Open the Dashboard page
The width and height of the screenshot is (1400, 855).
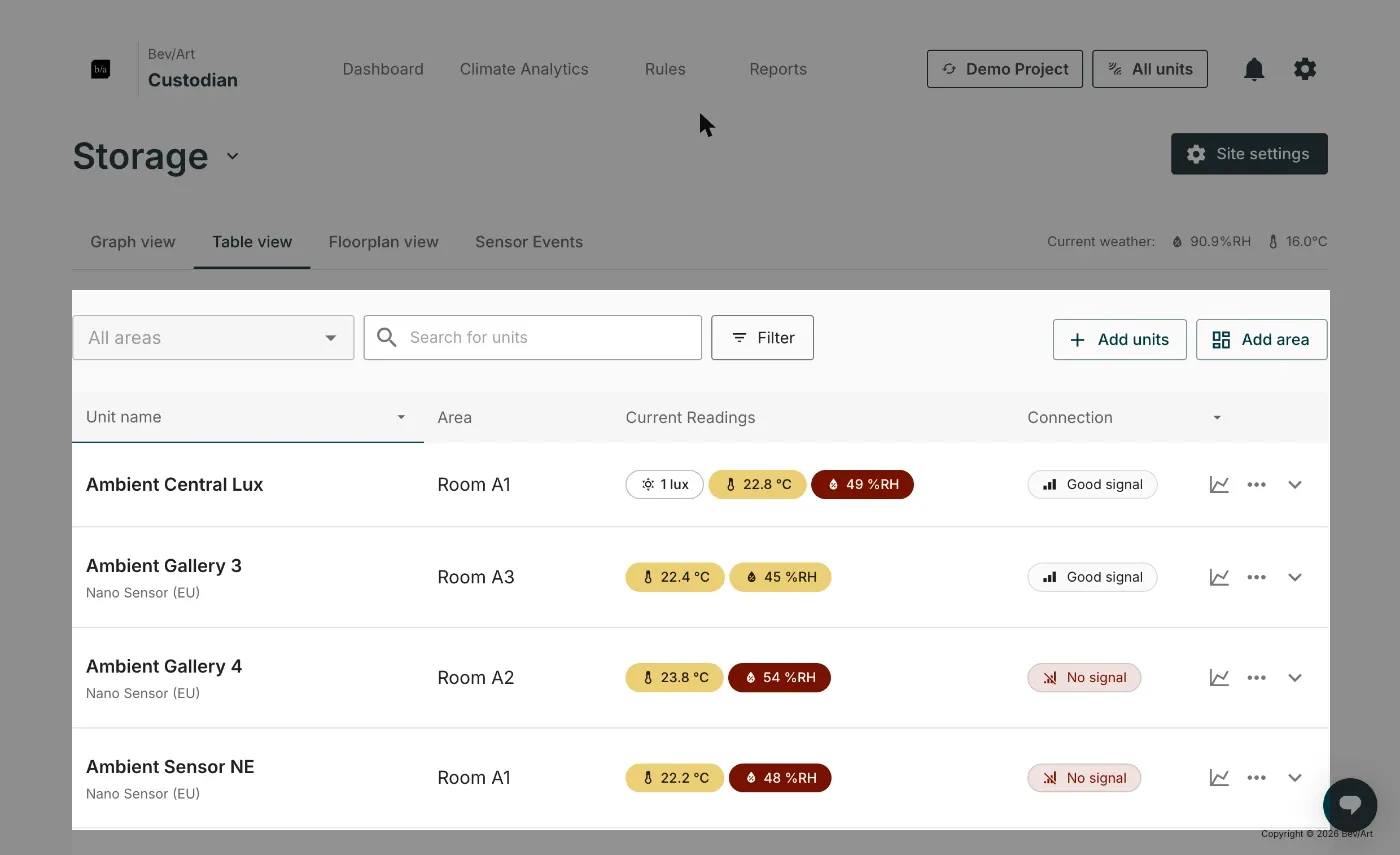click(x=383, y=69)
